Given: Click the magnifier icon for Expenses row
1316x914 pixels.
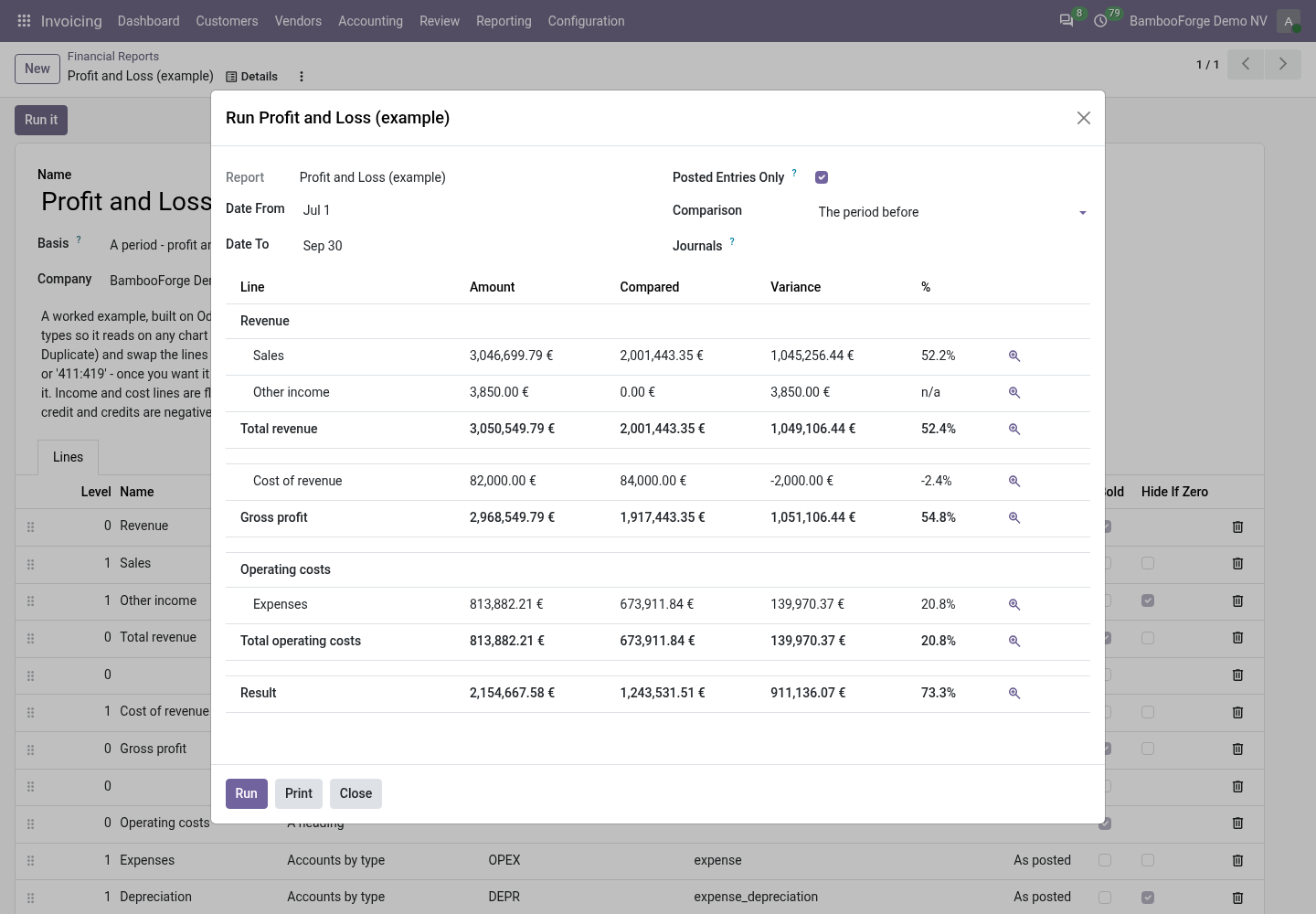Looking at the screenshot, I should [1014, 605].
